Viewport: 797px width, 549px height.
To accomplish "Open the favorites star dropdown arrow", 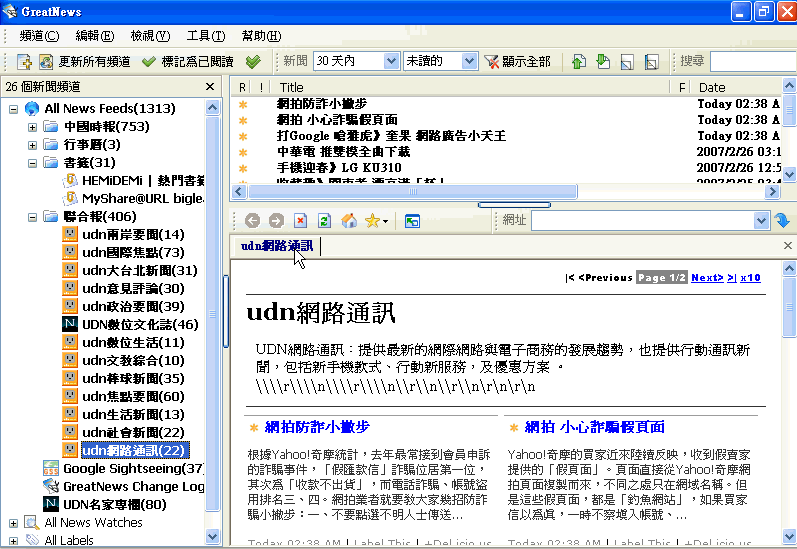I will tap(385, 222).
